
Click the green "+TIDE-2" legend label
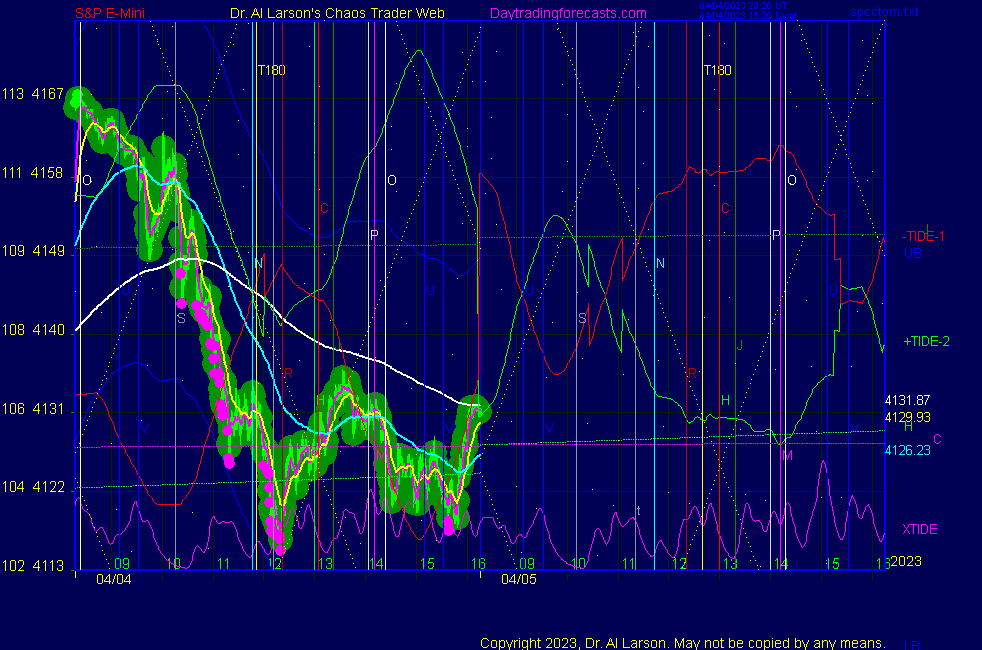[926, 341]
